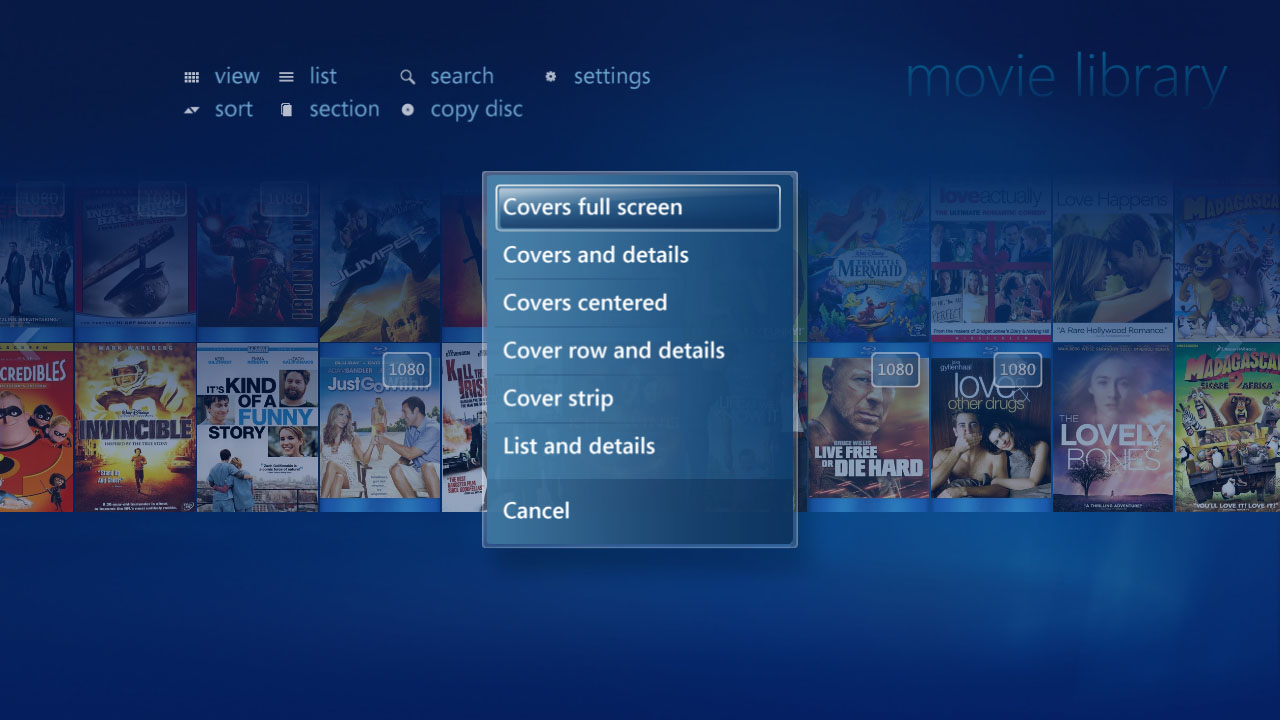Select the top-row Madagascar cover
The height and width of the screenshot is (720, 1280).
tap(1228, 260)
